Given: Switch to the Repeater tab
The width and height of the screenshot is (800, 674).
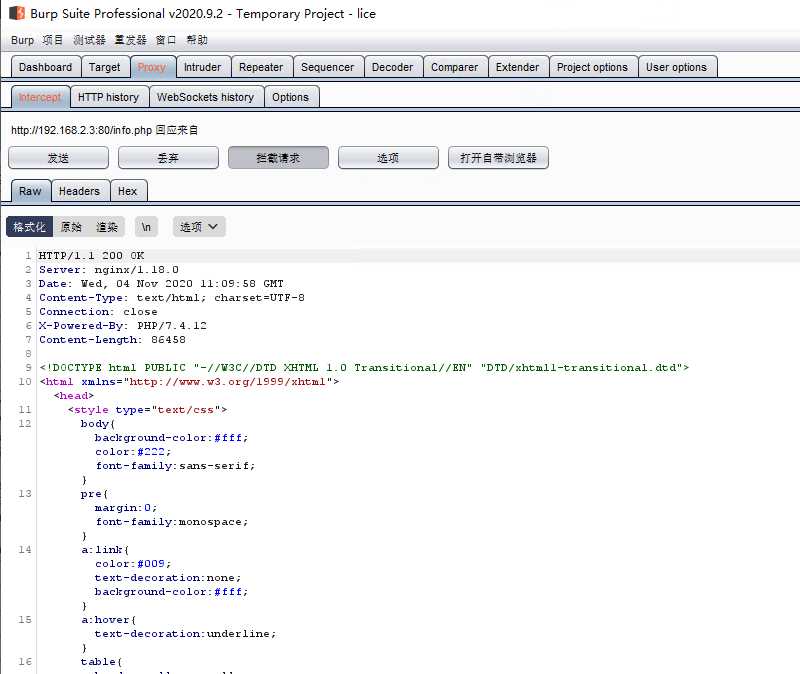Looking at the screenshot, I should [x=261, y=67].
